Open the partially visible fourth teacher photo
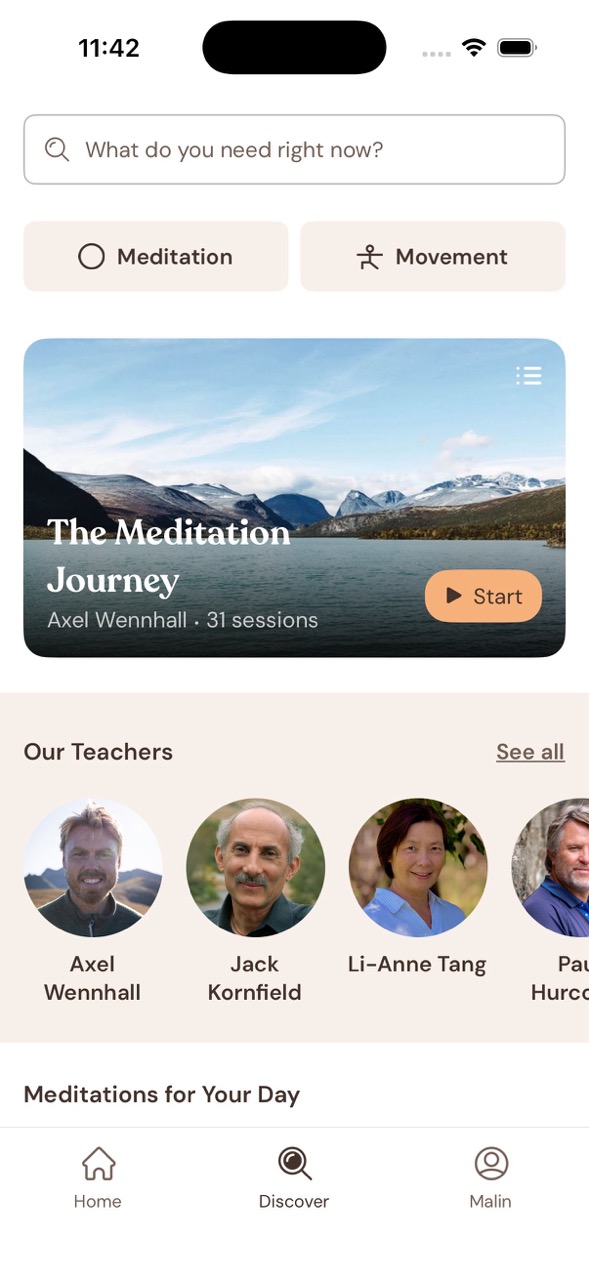This screenshot has width=589, height=1280. tap(551, 868)
